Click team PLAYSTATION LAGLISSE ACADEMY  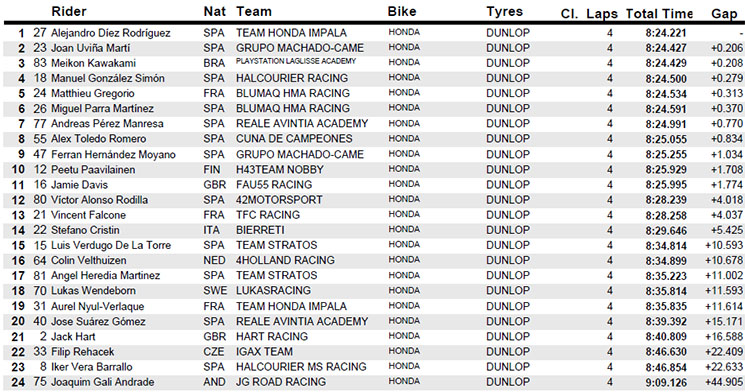[296, 61]
